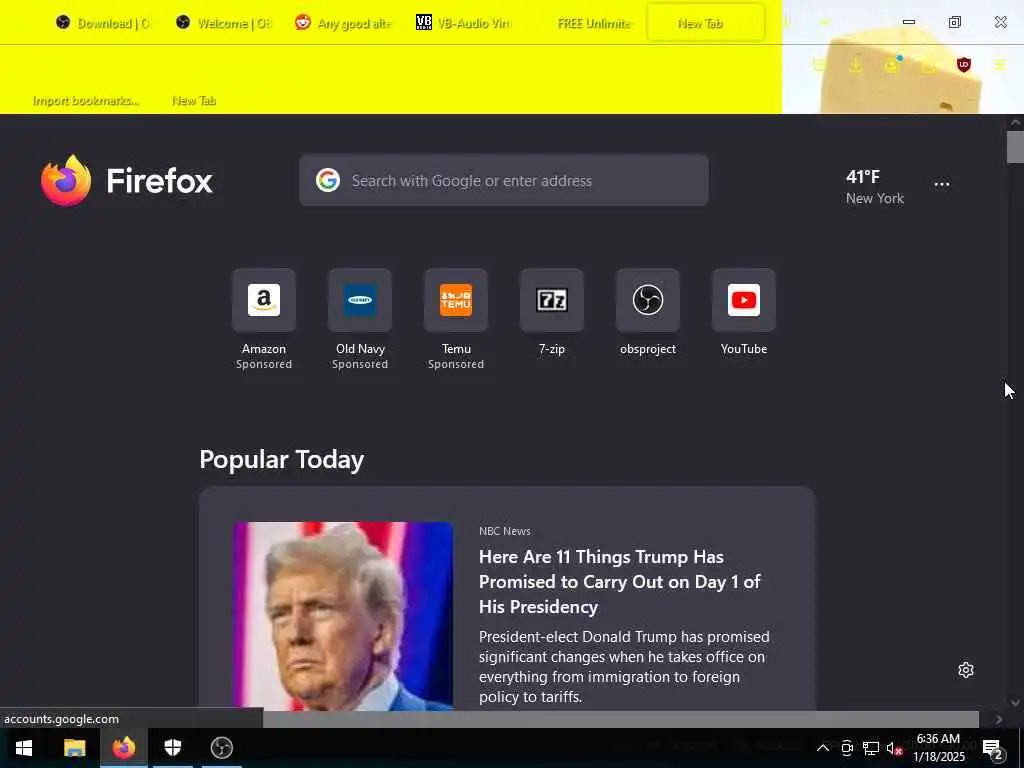
Task: Click the scrollbar up arrow
Action: click(1015, 122)
